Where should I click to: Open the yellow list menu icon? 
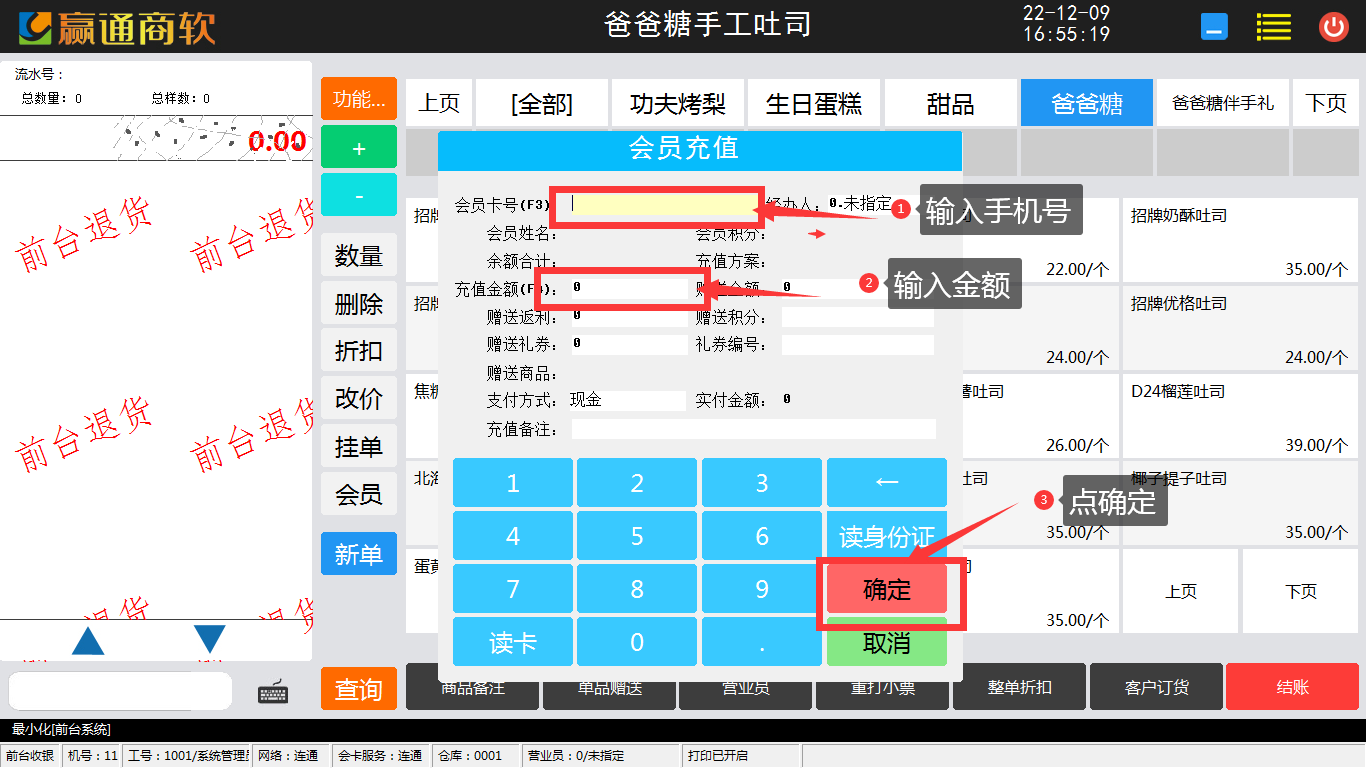coord(1274,27)
